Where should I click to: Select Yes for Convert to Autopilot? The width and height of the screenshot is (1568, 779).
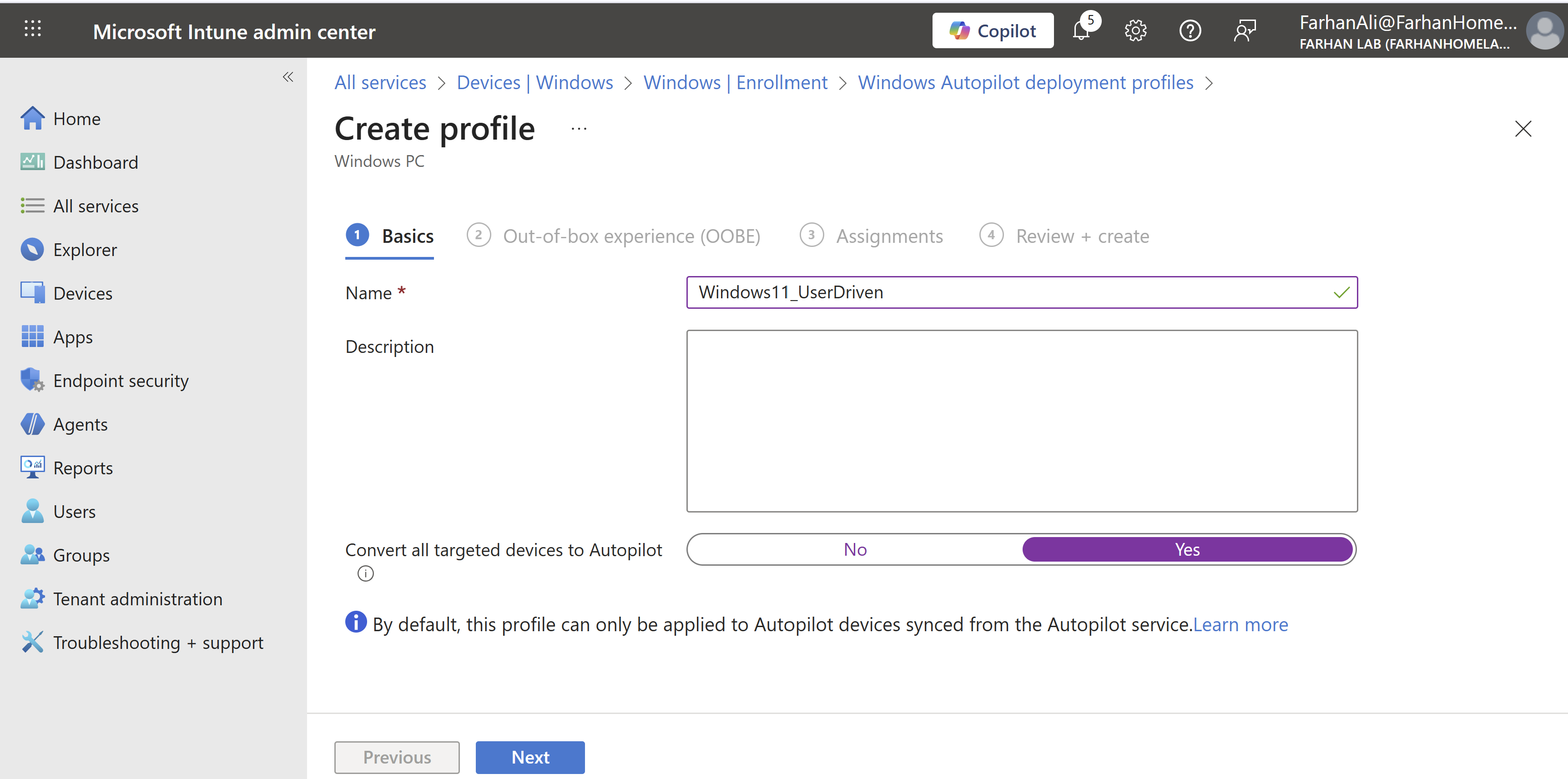[x=1187, y=549]
